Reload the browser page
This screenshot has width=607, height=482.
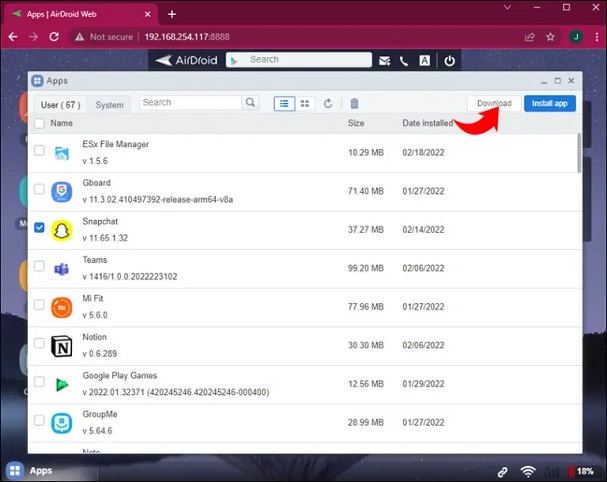(x=54, y=37)
